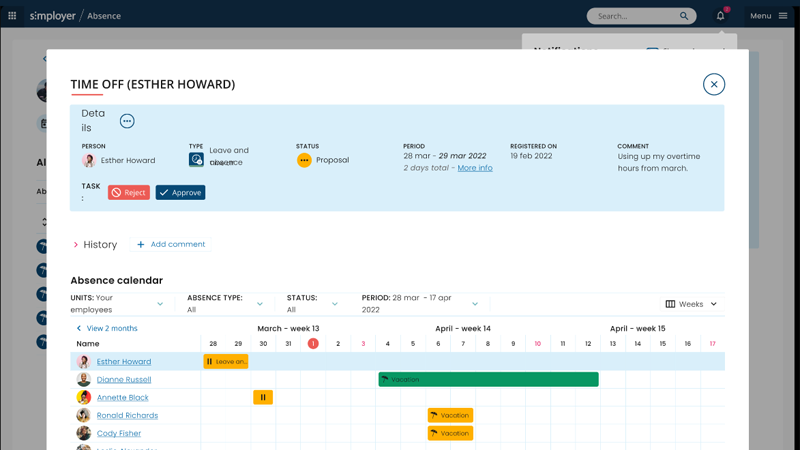
Task: Click Annette Black's paused absence marker
Action: (263, 397)
